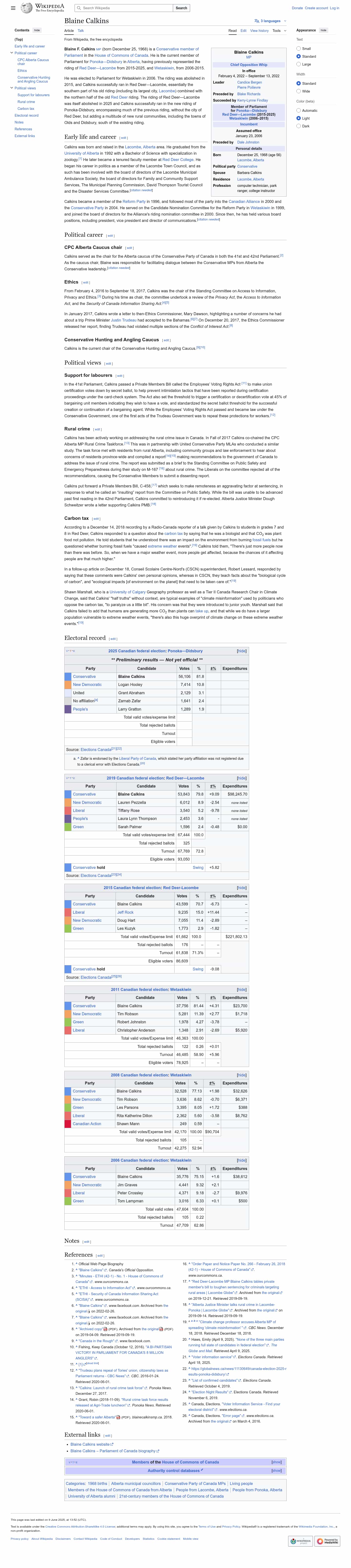Click the Wikimedia project badge
The width and height of the screenshot is (351, 1568).
point(301,1541)
